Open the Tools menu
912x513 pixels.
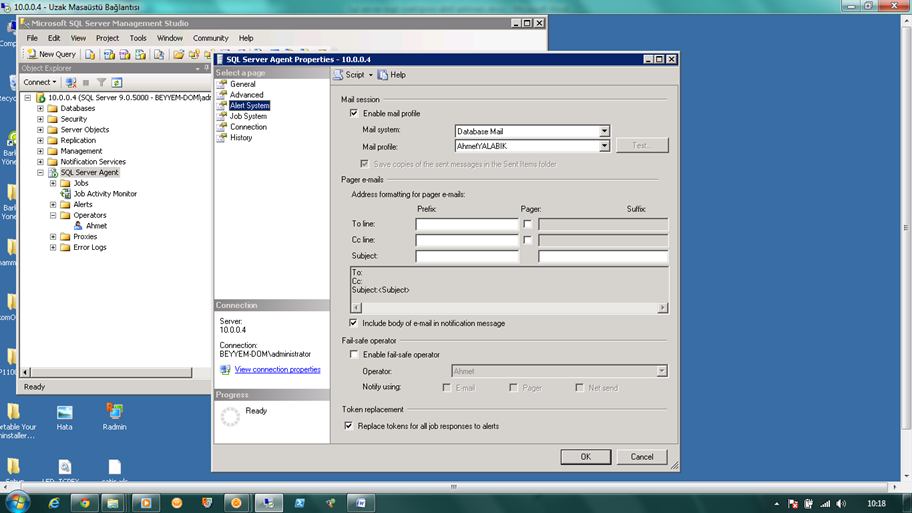(x=138, y=38)
